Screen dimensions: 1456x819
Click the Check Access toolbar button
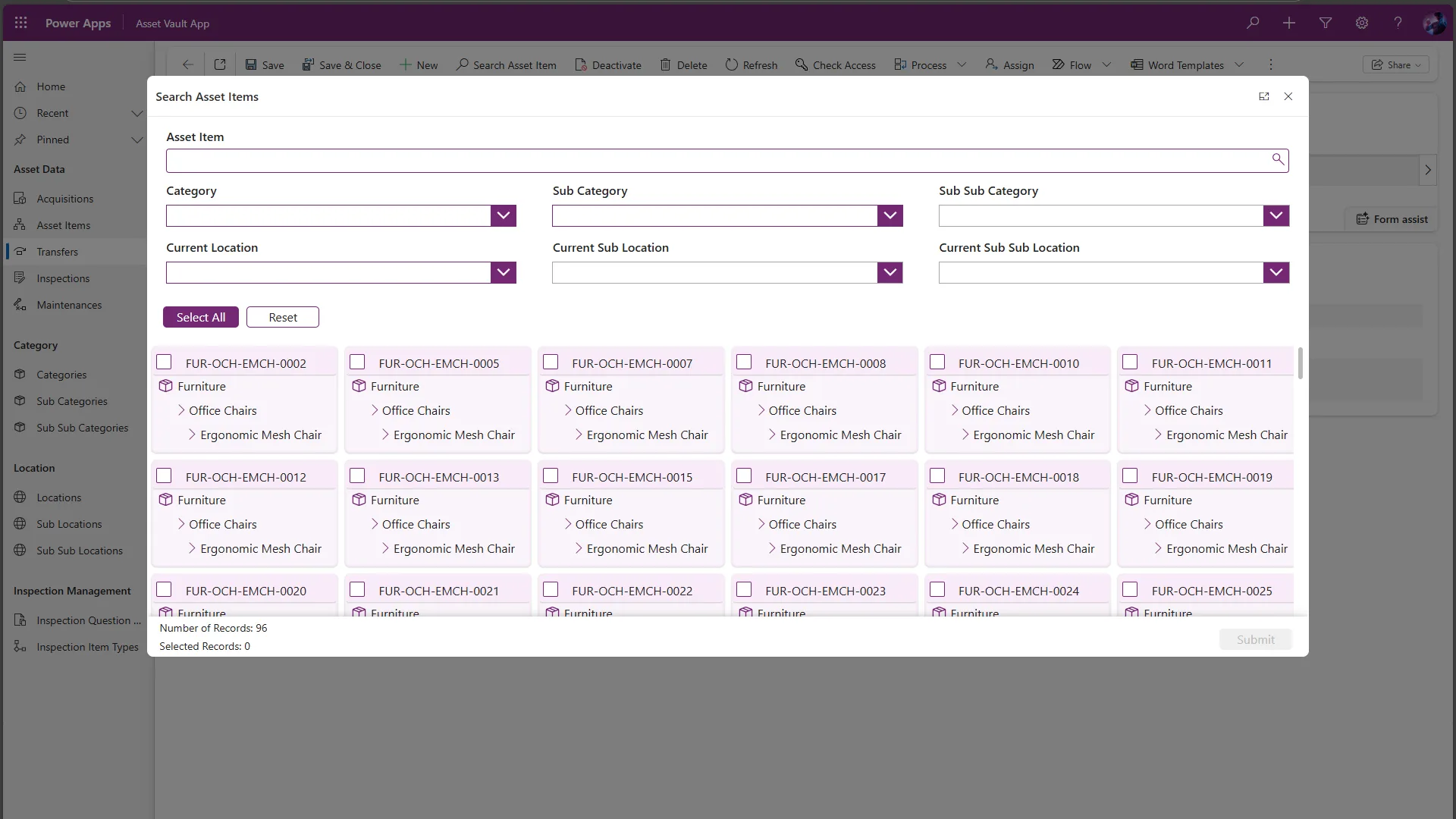click(835, 65)
